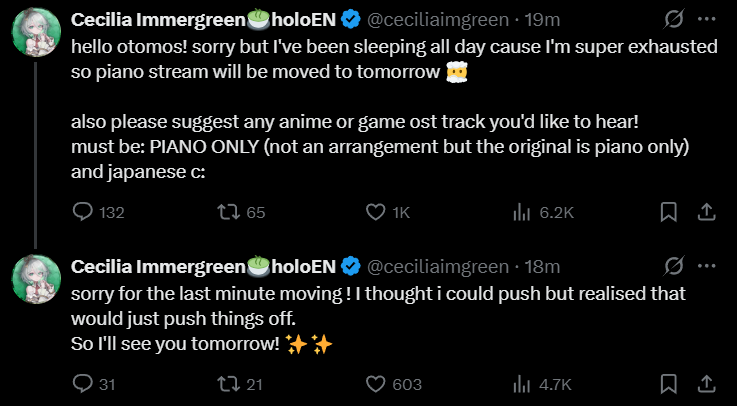
Task: Reply to the first piano stream tweet
Action: coord(84,212)
